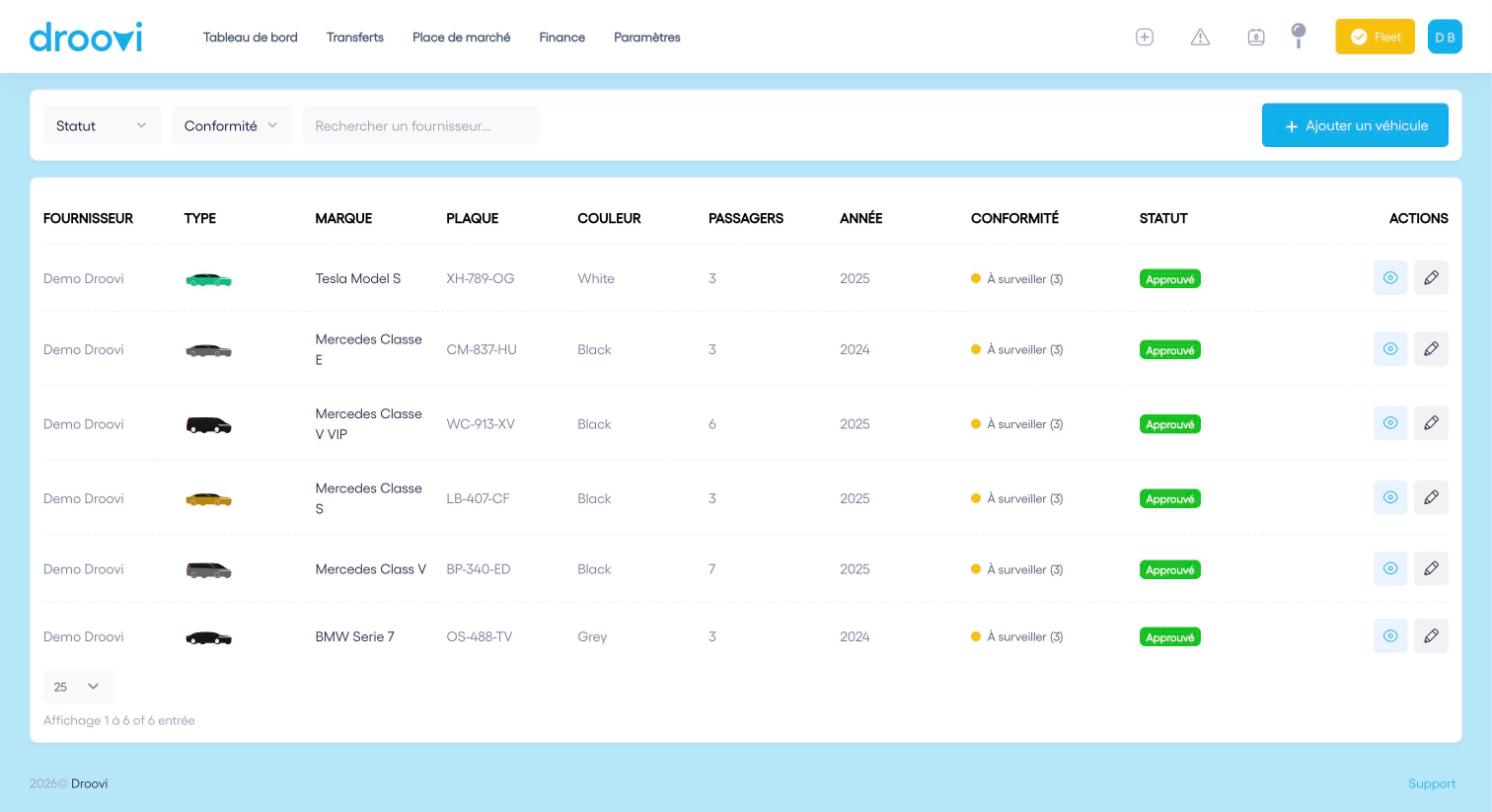View the Mercedes Classe E details
The height and width of the screenshot is (812, 1492).
click(1391, 349)
